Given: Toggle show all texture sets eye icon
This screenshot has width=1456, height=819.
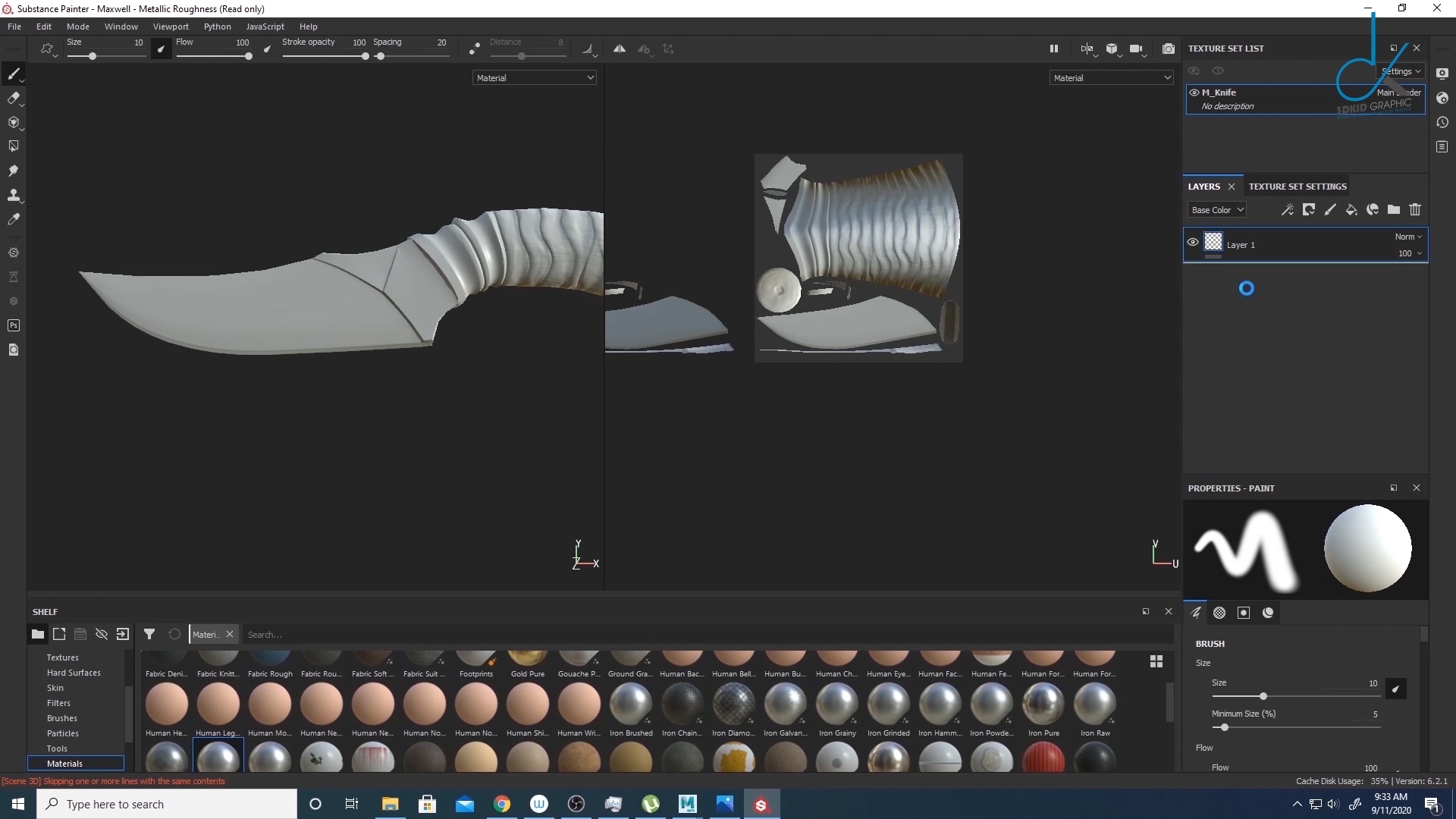Looking at the screenshot, I should (x=1194, y=71).
